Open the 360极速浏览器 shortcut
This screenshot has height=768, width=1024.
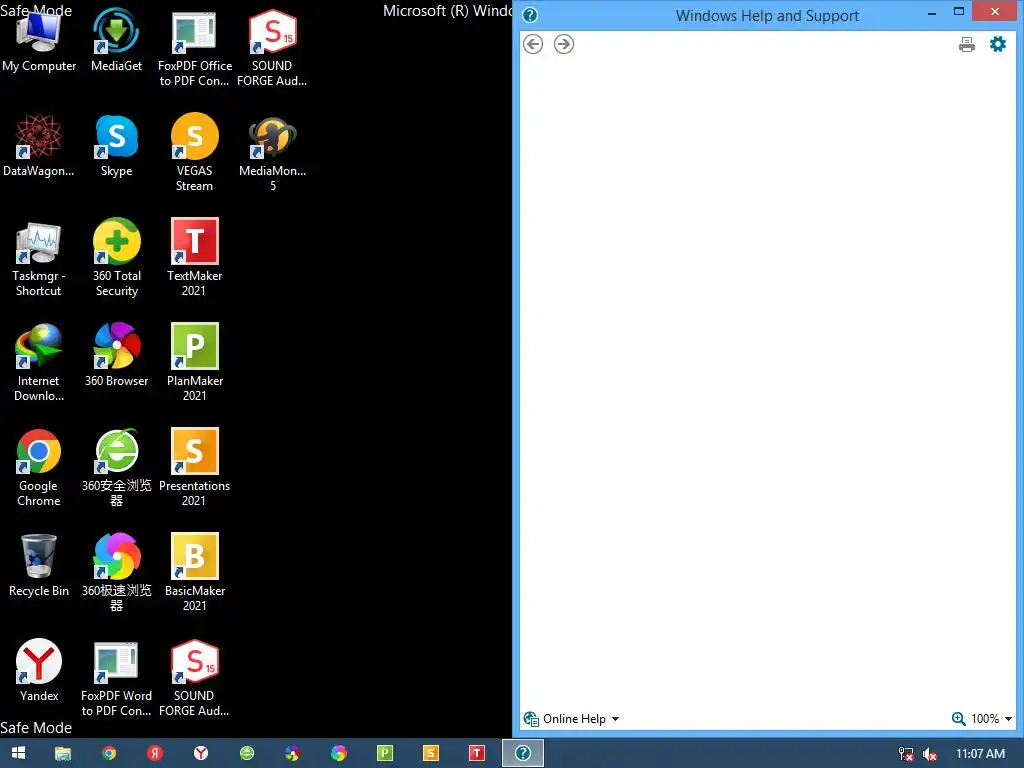pos(116,573)
